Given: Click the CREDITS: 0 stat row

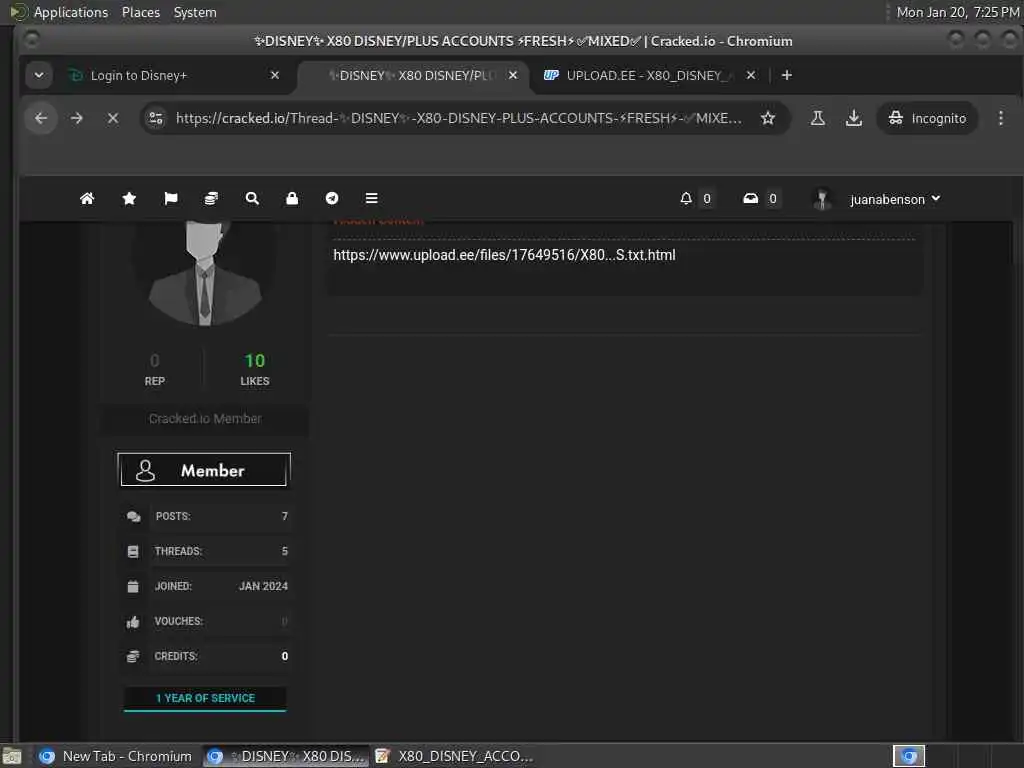Looking at the screenshot, I should (x=205, y=656).
